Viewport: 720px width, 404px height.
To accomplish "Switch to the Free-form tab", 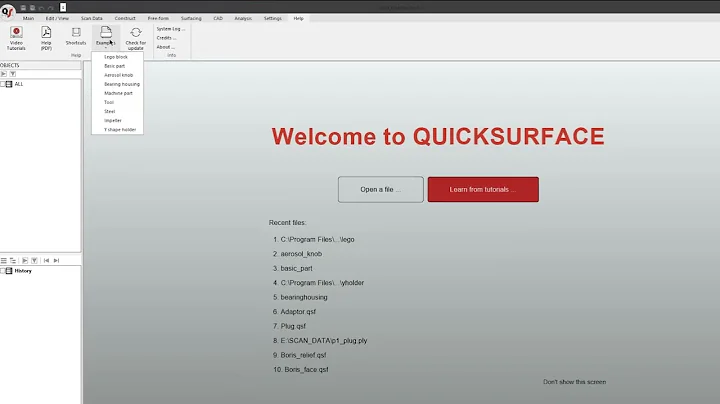I will (158, 18).
